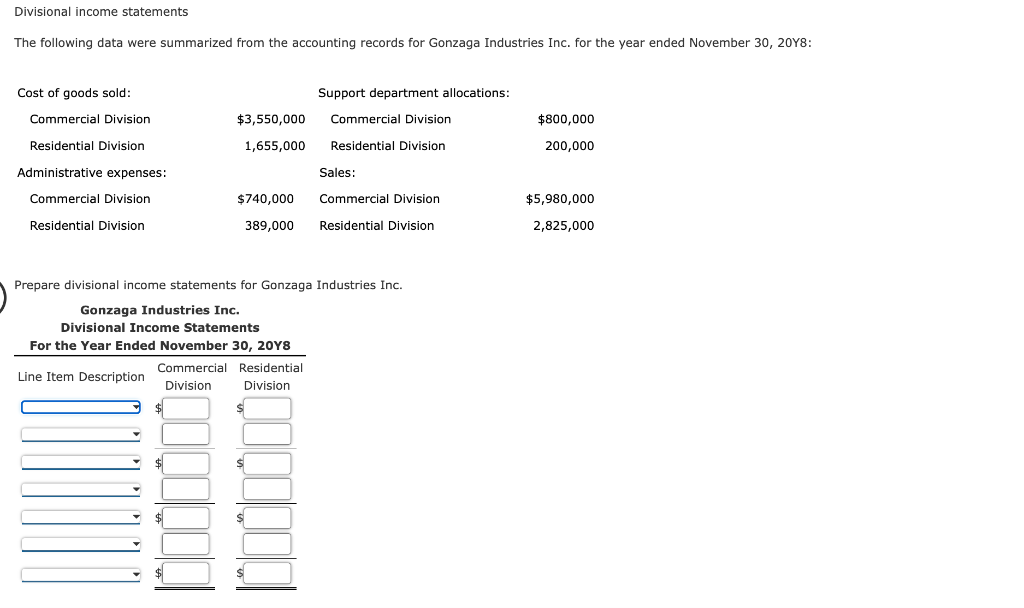
Task: Click the fifth row Residential Division amount box
Action: 267,517
